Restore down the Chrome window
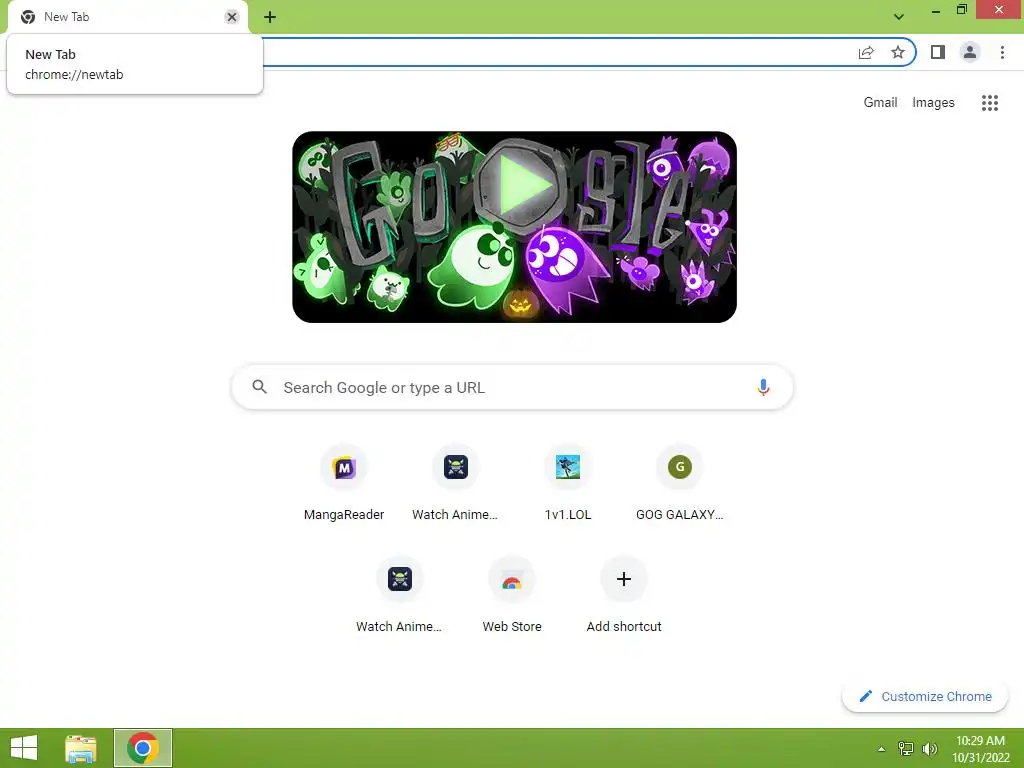Viewport: 1024px width, 768px height. [961, 10]
